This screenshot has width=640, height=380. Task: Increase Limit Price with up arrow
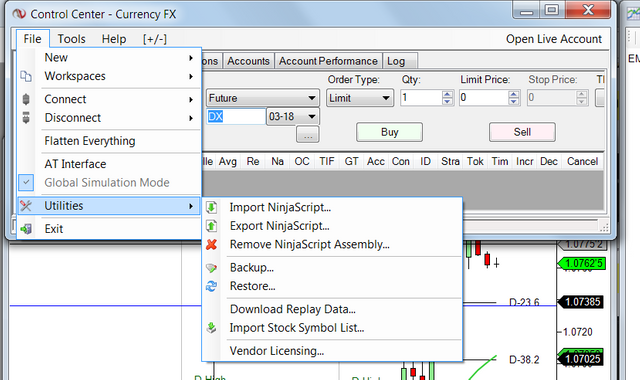tap(513, 94)
